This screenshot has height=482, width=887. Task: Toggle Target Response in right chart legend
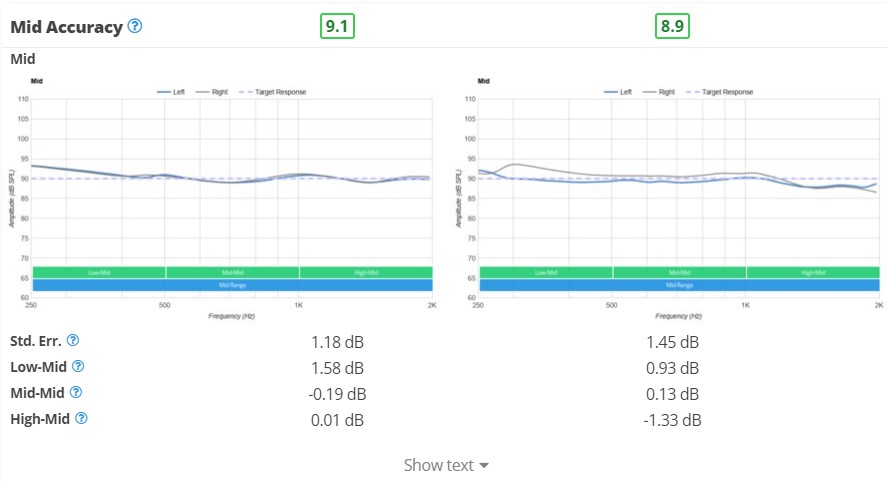click(x=720, y=92)
